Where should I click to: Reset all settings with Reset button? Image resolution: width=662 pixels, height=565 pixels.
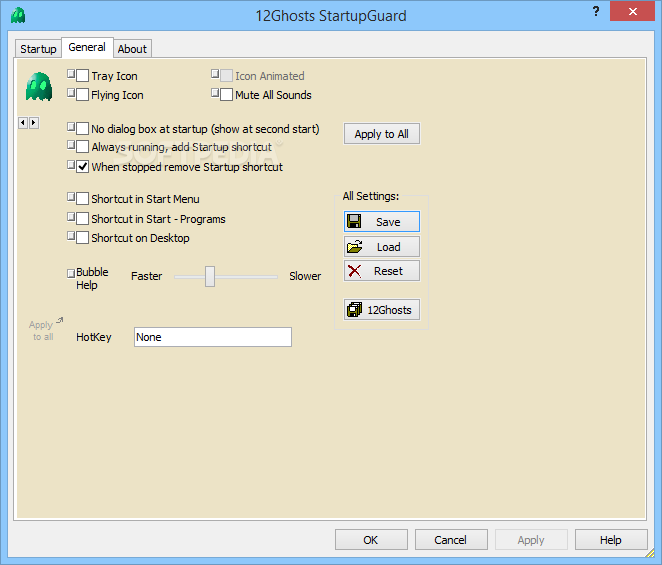click(x=382, y=271)
